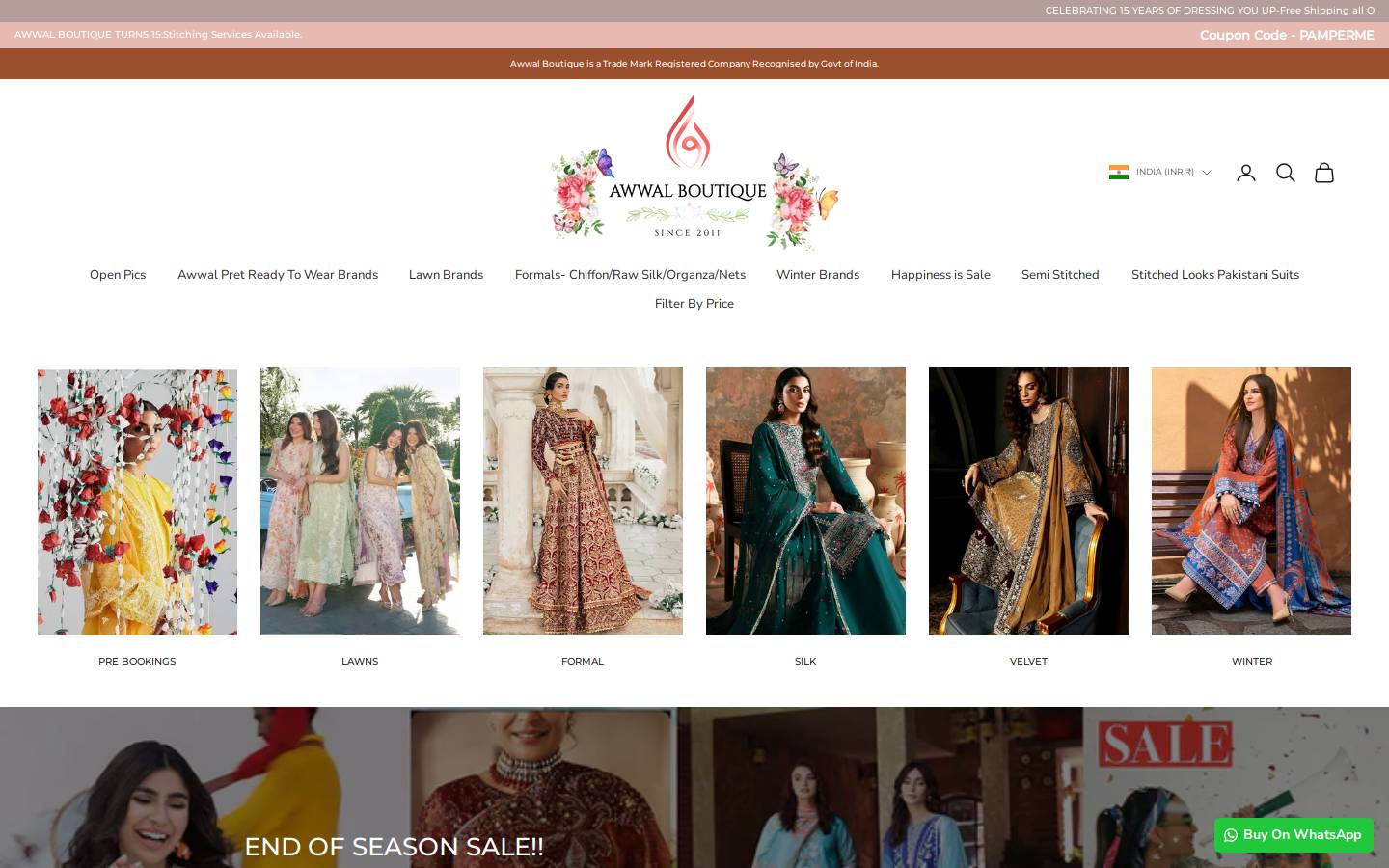Open the Filter By Price menu
Screen dimensions: 1389x868
694,304
